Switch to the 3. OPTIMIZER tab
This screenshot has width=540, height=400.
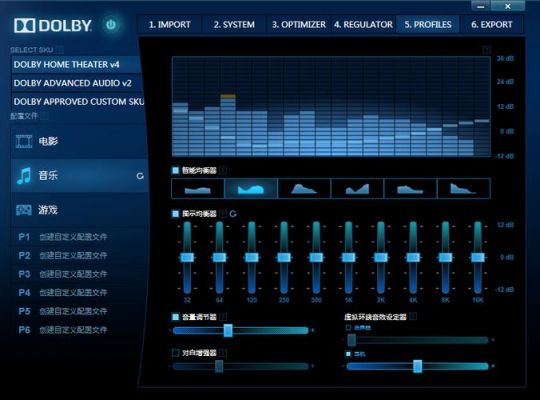(299, 25)
